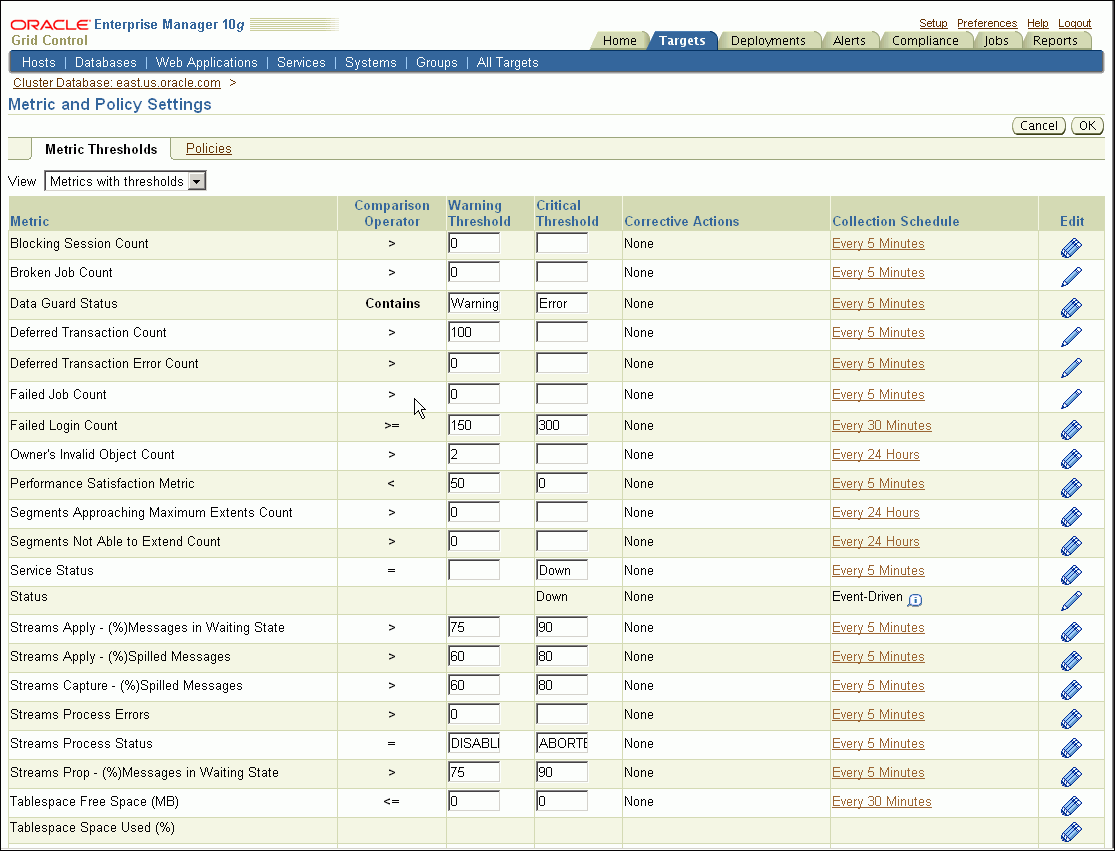Open the View metrics dropdown

125,181
